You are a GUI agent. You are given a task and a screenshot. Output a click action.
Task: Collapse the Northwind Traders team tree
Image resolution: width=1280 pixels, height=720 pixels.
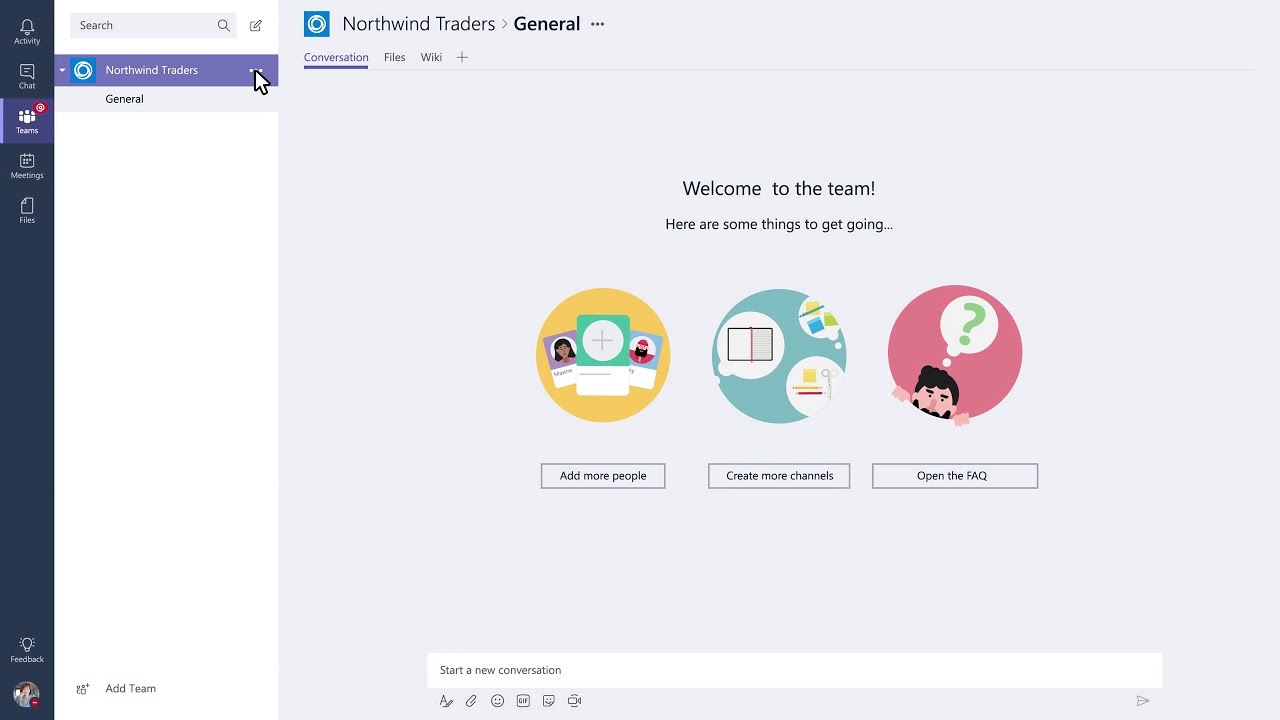(x=62, y=70)
